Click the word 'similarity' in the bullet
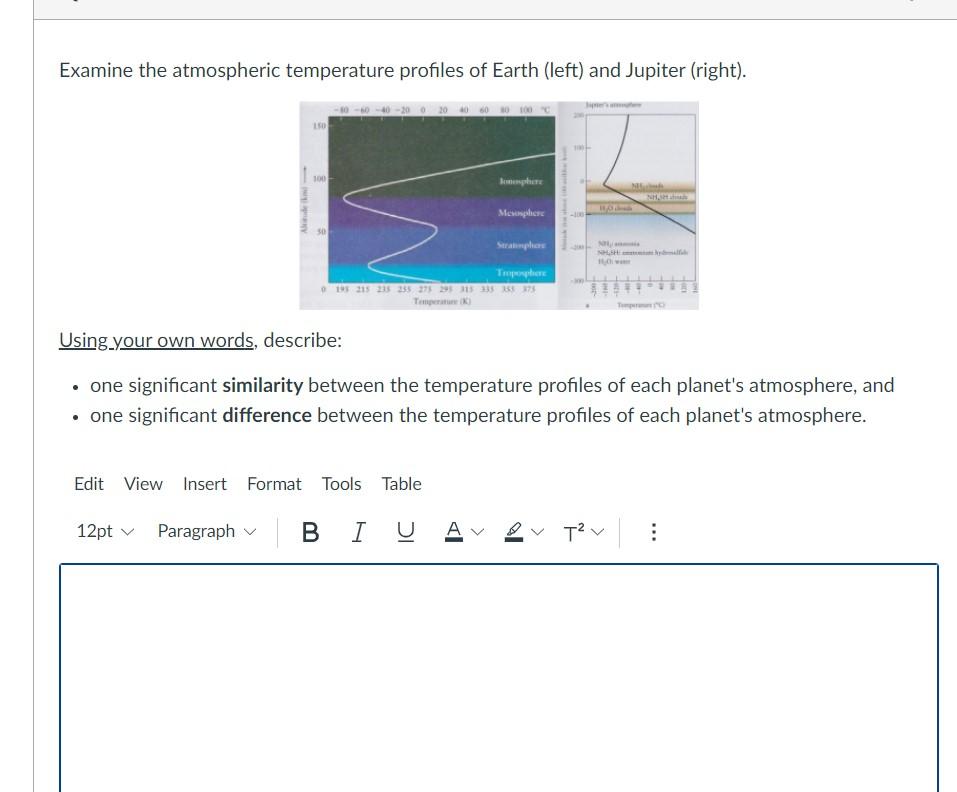The height and width of the screenshot is (792, 957). coord(262,386)
